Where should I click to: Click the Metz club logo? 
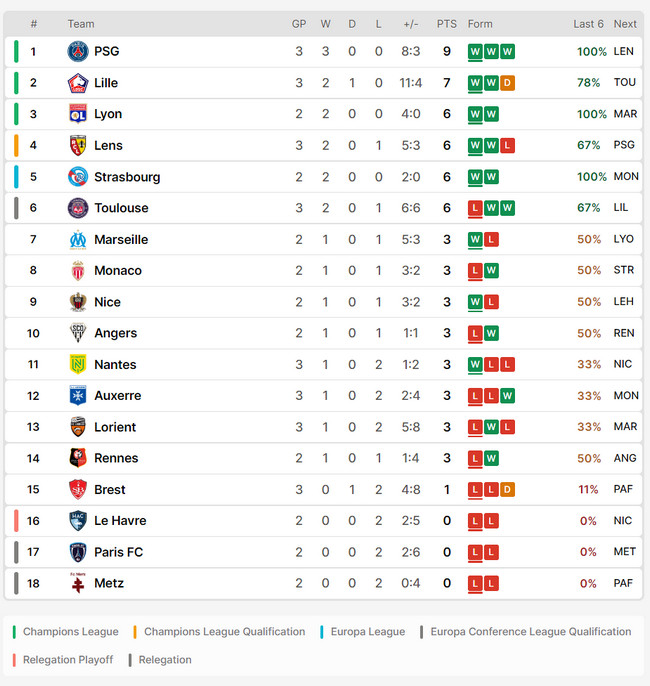point(78,583)
